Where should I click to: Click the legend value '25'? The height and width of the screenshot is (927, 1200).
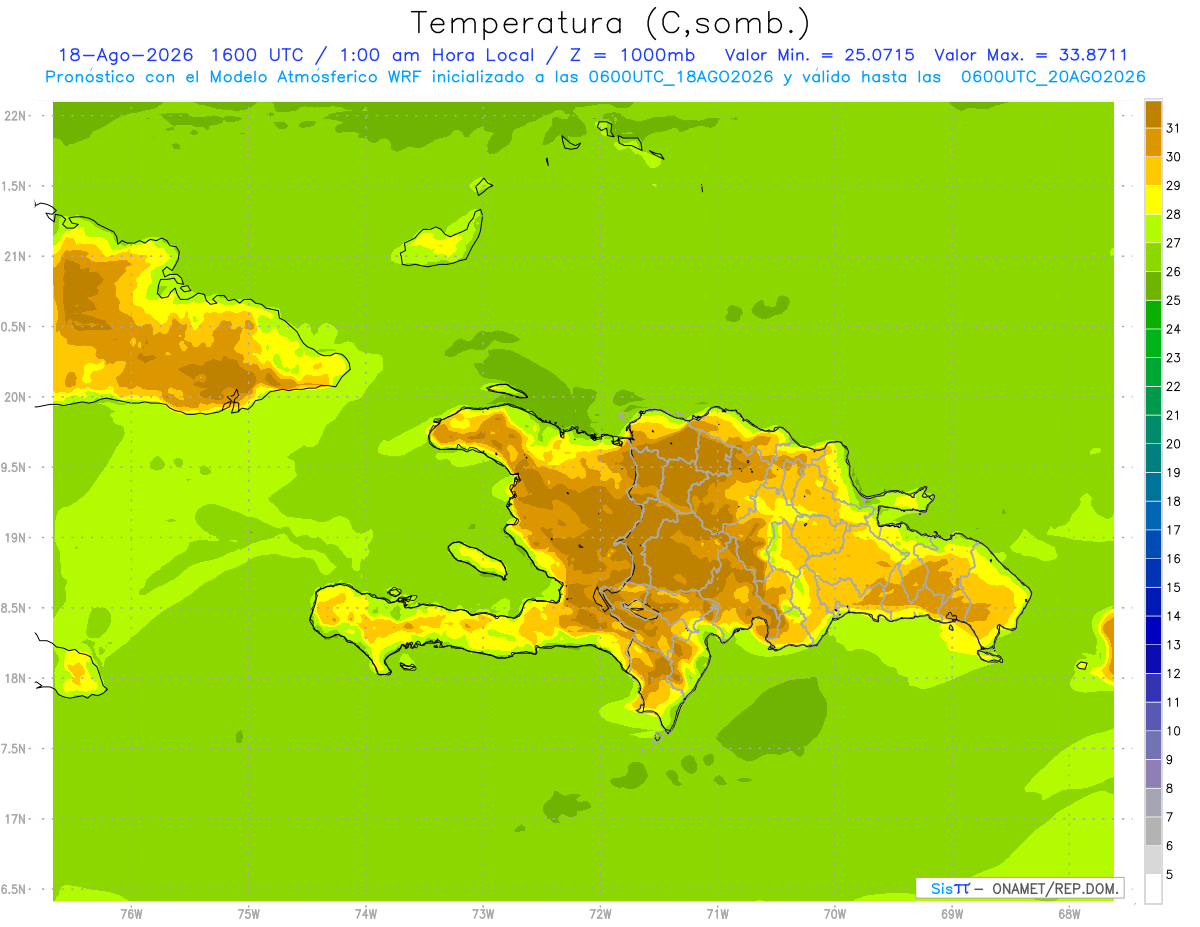point(1174,300)
